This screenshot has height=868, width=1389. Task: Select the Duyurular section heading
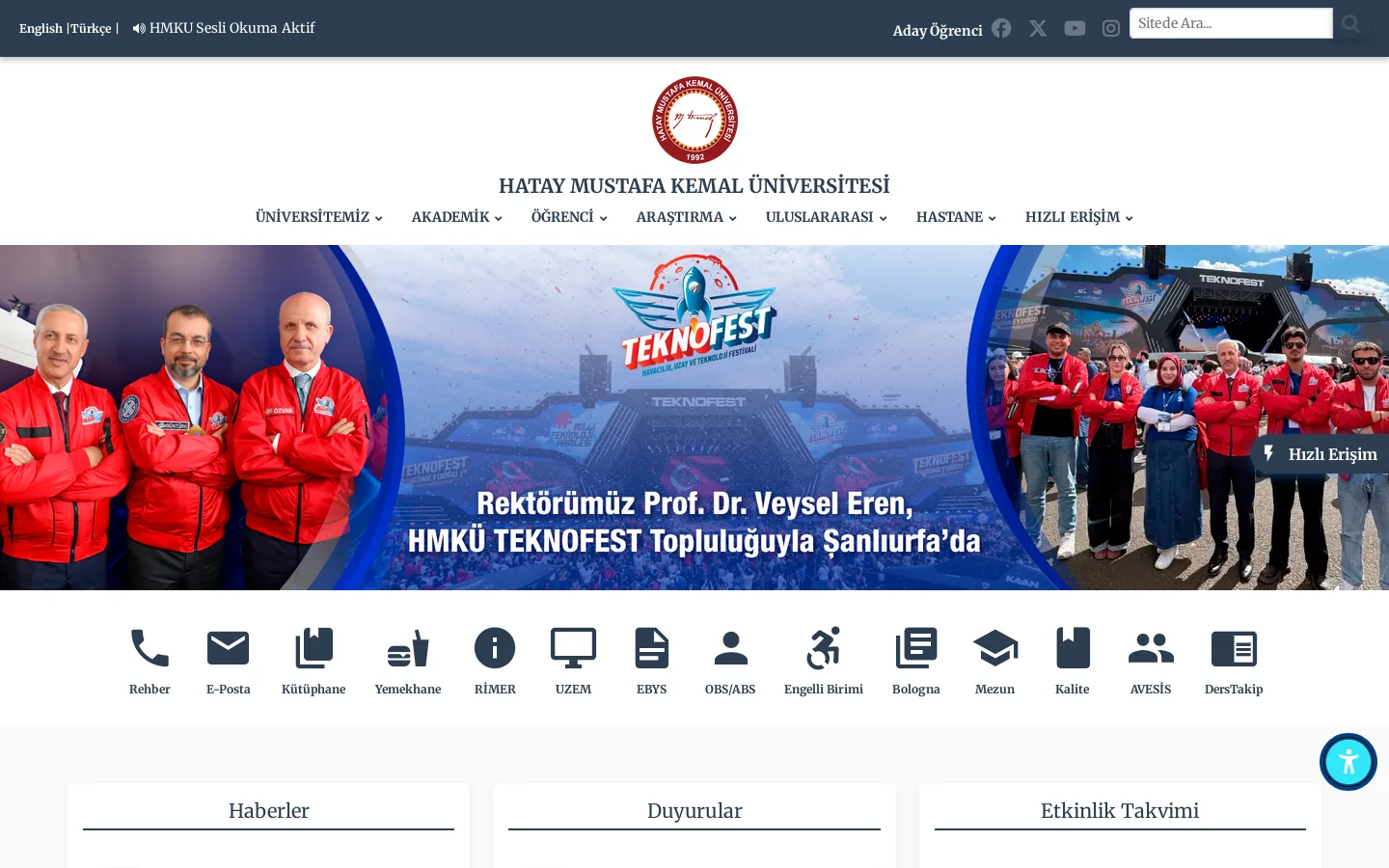click(x=694, y=810)
